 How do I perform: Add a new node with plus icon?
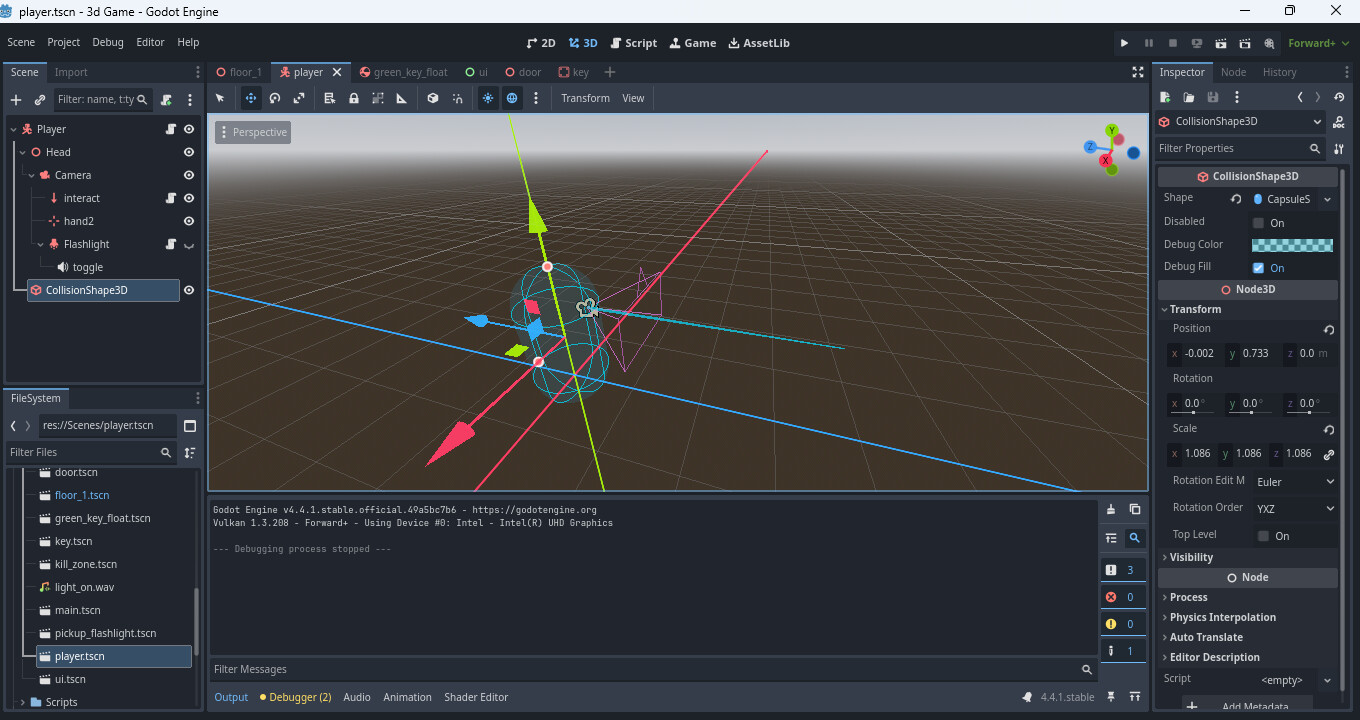coord(16,100)
